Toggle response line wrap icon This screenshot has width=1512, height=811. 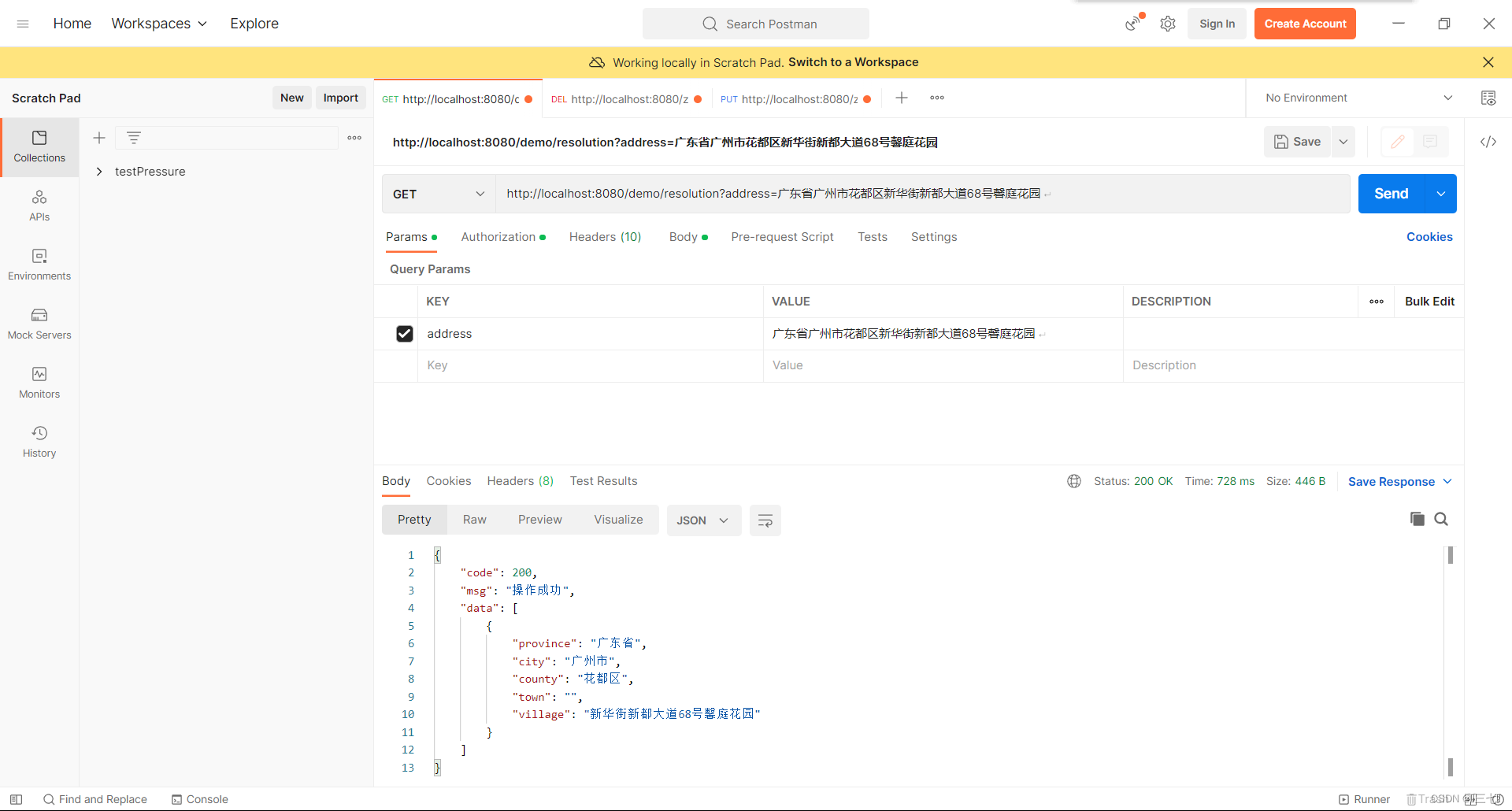[x=765, y=520]
